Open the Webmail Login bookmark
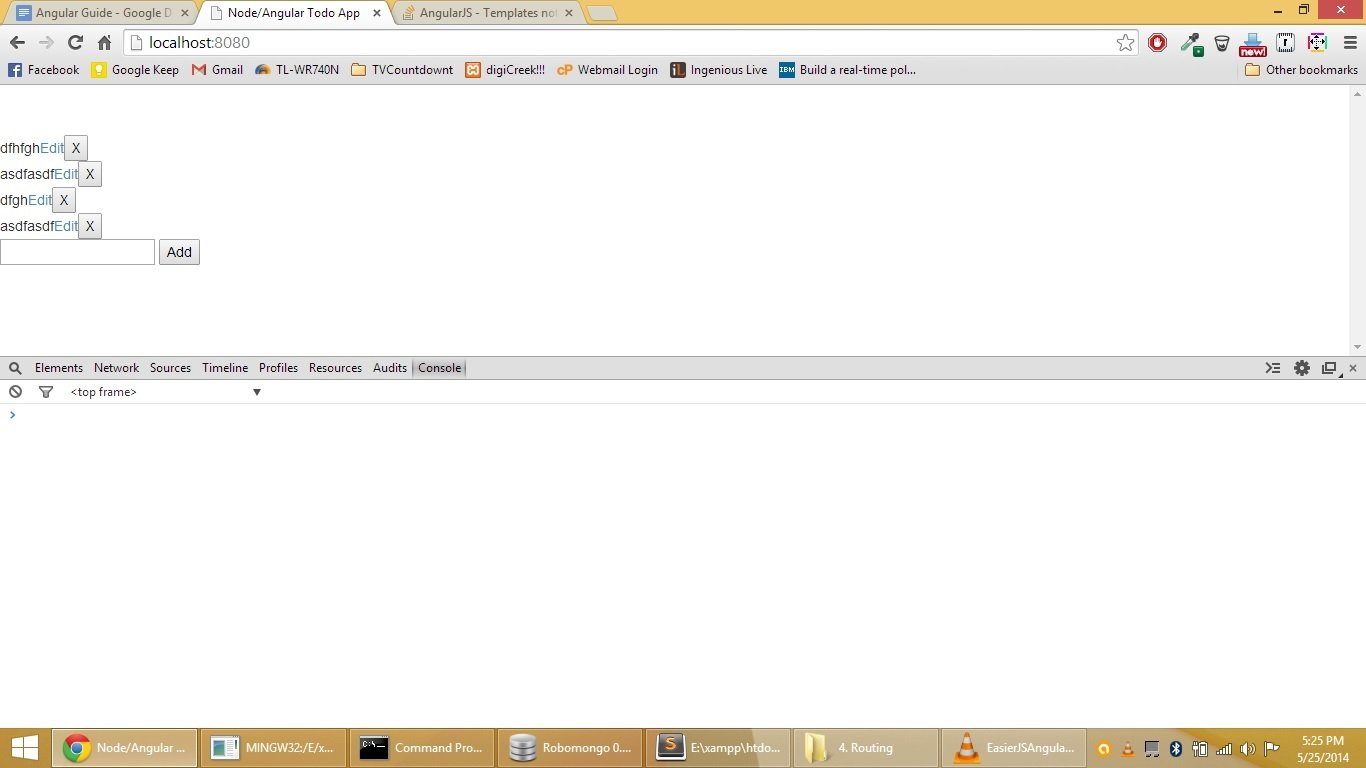The image size is (1366, 768). (607, 70)
